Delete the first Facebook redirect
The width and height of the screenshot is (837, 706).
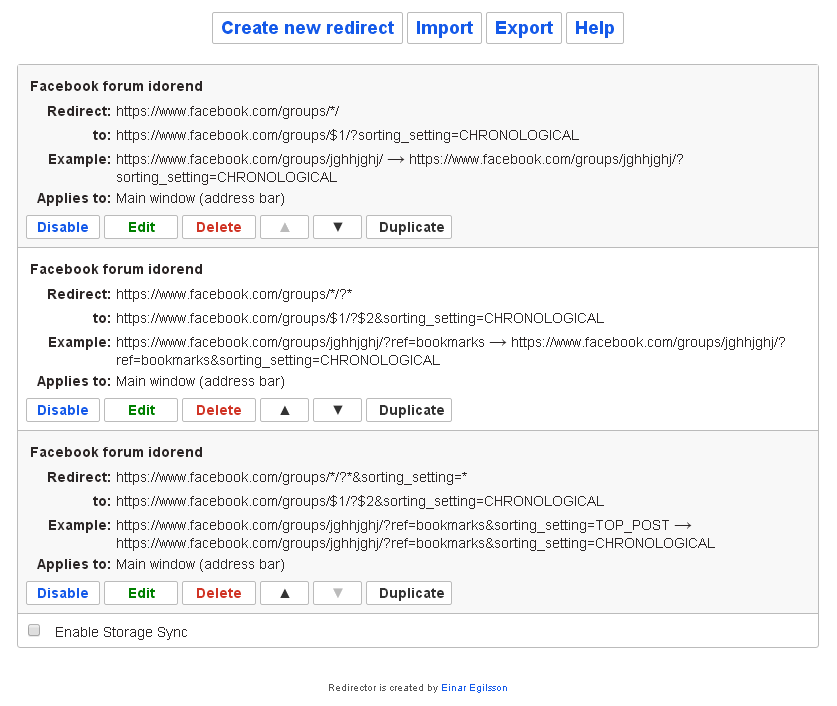point(219,227)
